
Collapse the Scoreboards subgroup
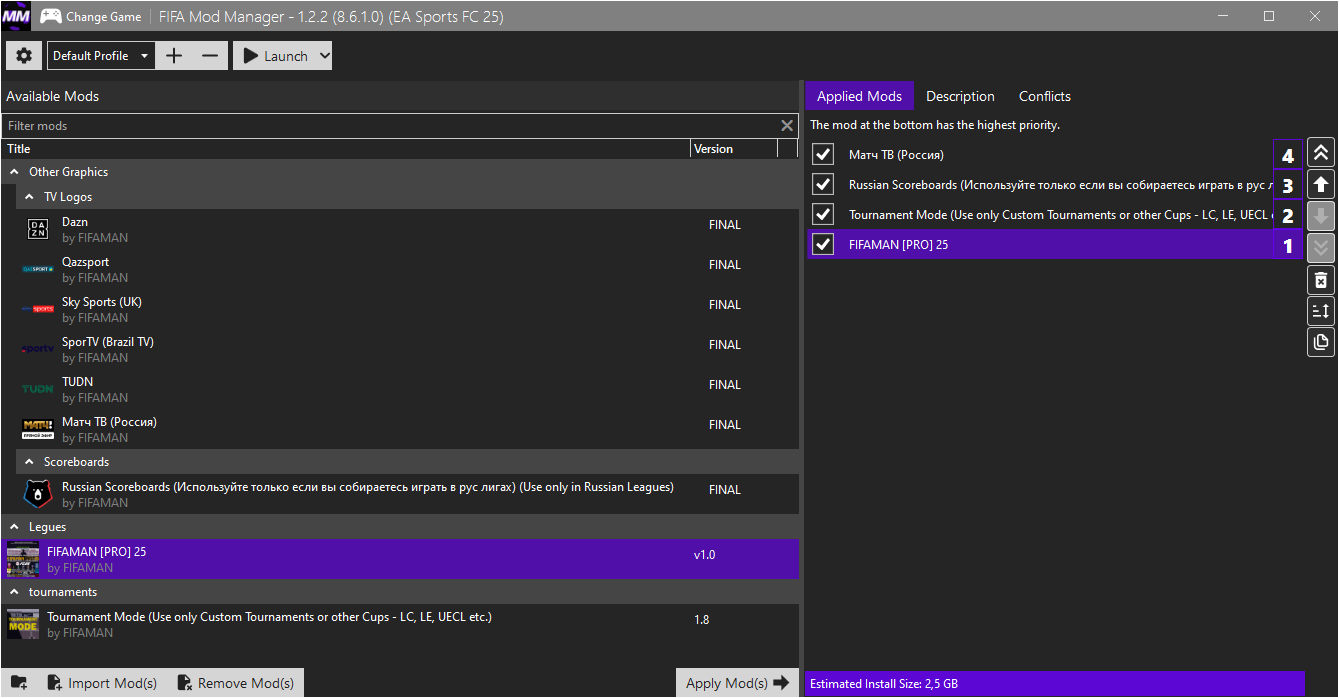pyautogui.click(x=30, y=462)
